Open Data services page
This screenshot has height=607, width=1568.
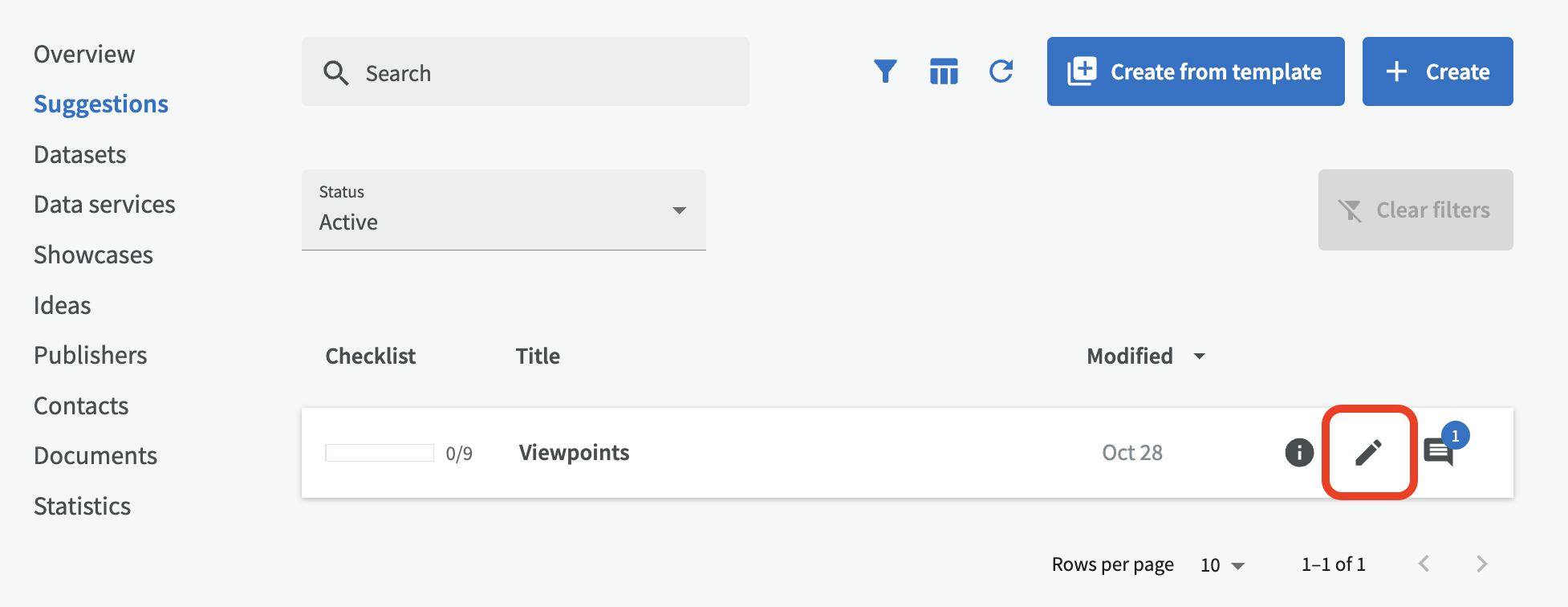pyautogui.click(x=104, y=205)
